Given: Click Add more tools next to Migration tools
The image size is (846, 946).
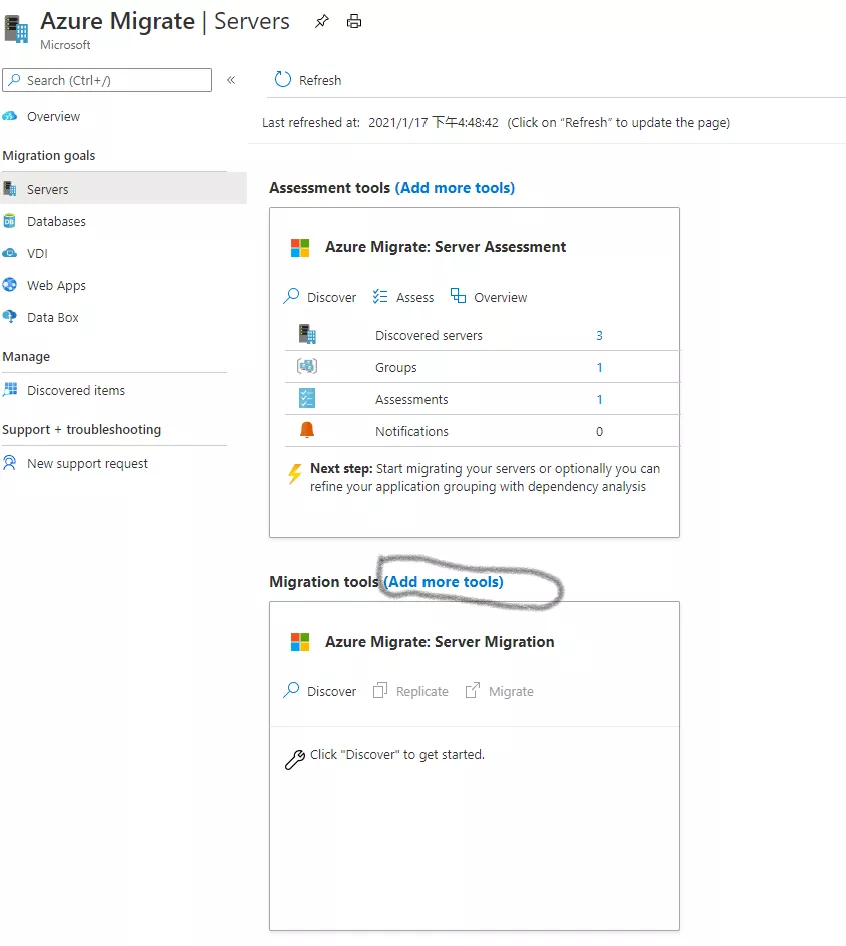Looking at the screenshot, I should click(x=443, y=581).
